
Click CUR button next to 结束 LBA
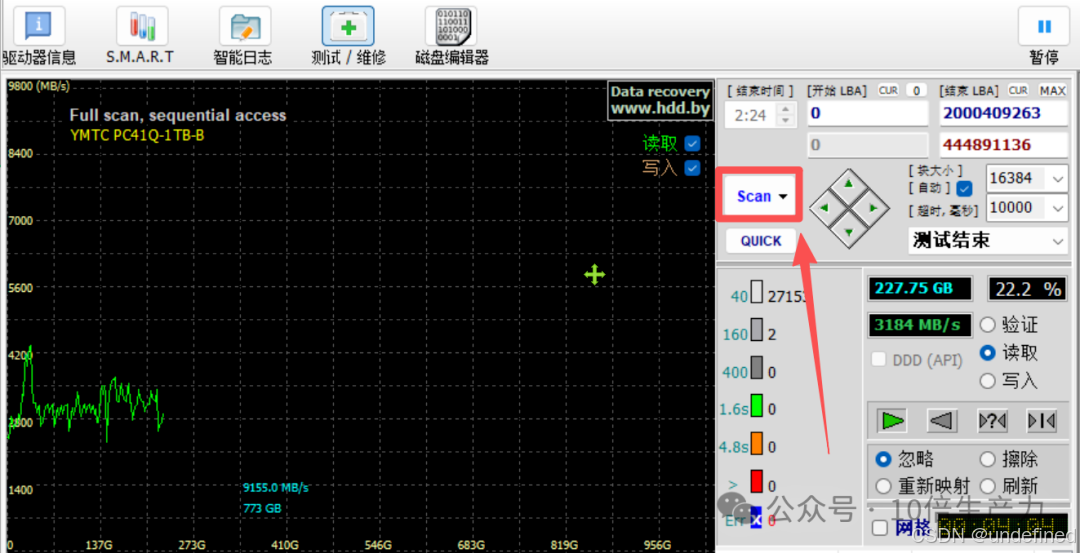[x=1018, y=90]
